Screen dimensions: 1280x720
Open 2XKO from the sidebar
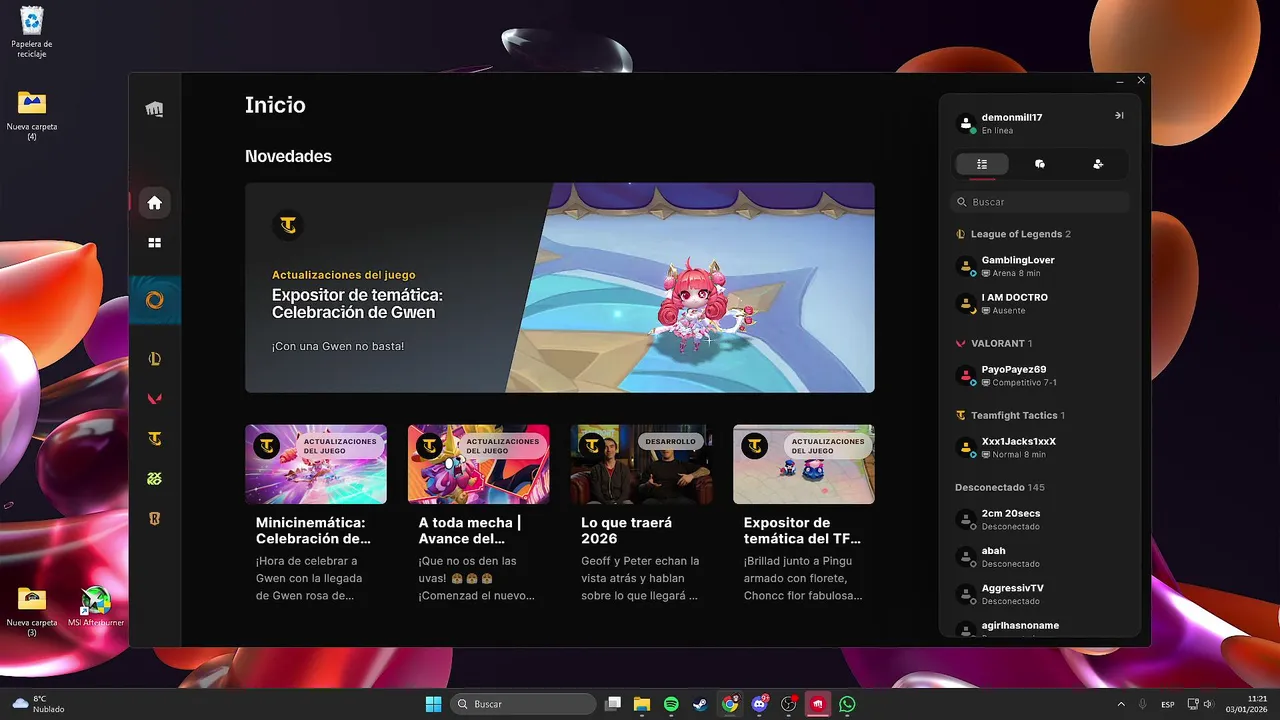tap(154, 479)
